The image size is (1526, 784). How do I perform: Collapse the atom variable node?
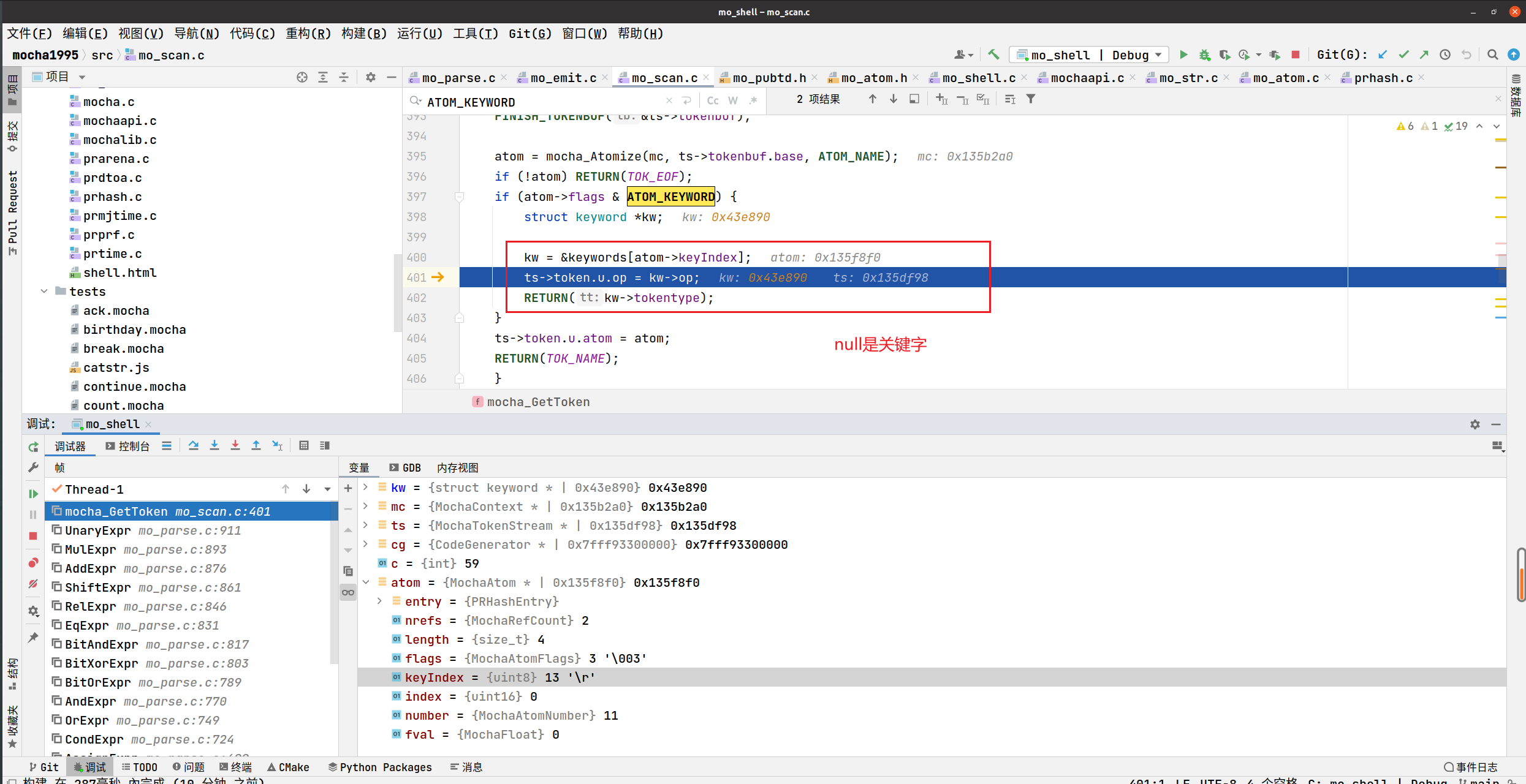[366, 582]
